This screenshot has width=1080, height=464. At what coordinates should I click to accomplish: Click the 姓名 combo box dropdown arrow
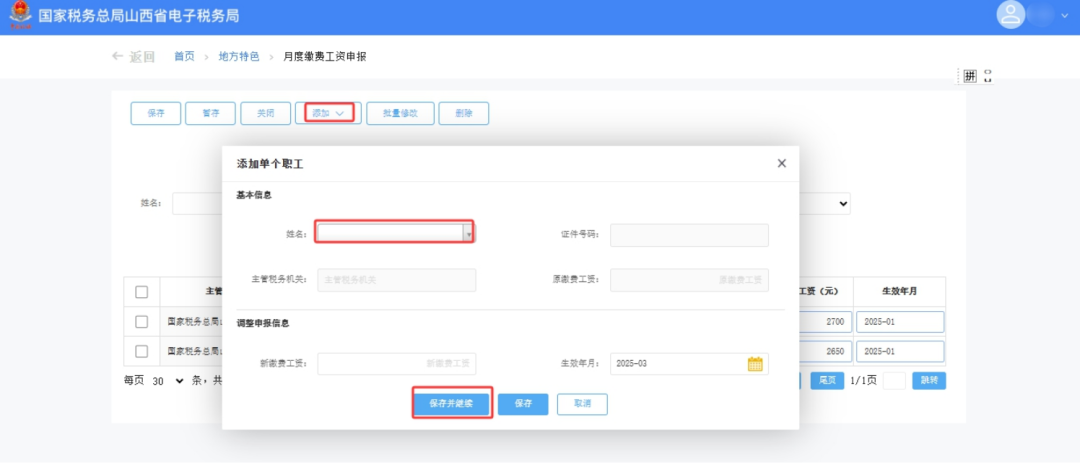[x=469, y=235]
